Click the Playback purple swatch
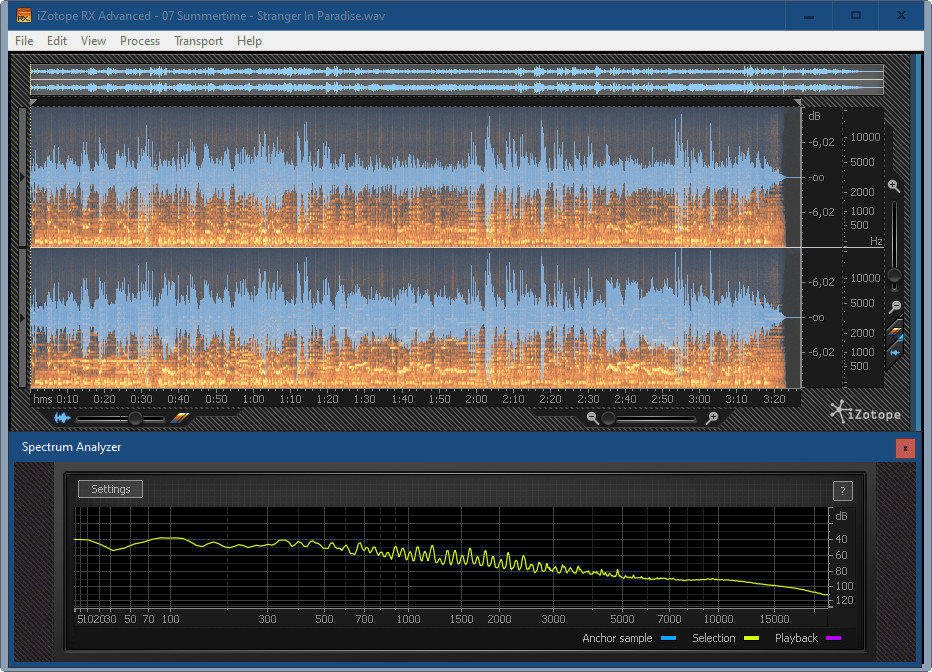 click(834, 638)
